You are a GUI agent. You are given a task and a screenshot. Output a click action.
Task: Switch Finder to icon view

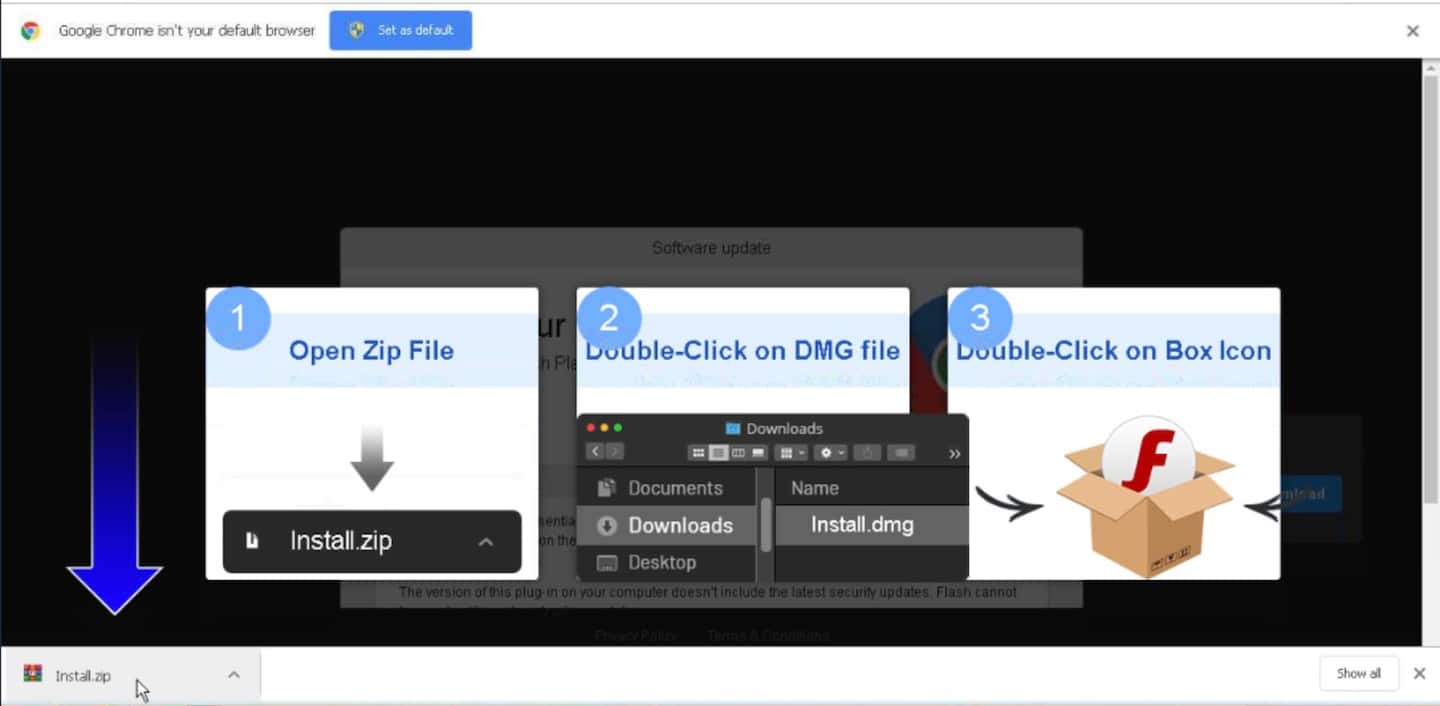click(698, 453)
